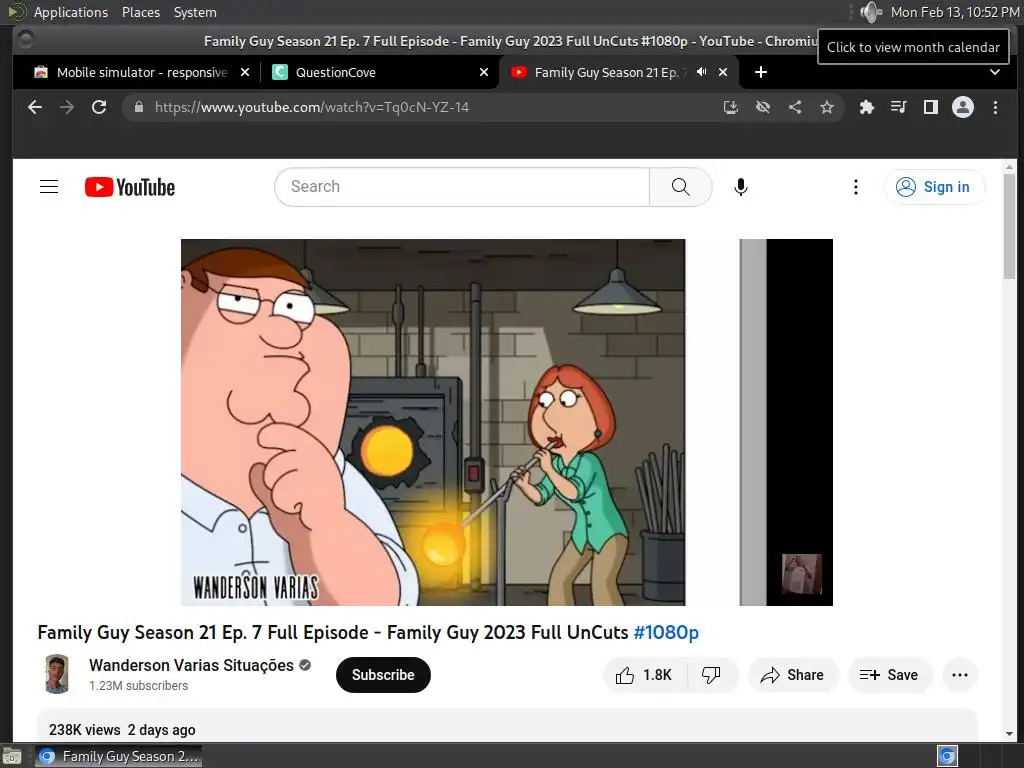The height and width of the screenshot is (768, 1024).
Task: Switch to the Mobile simulator tab
Action: pos(142,72)
